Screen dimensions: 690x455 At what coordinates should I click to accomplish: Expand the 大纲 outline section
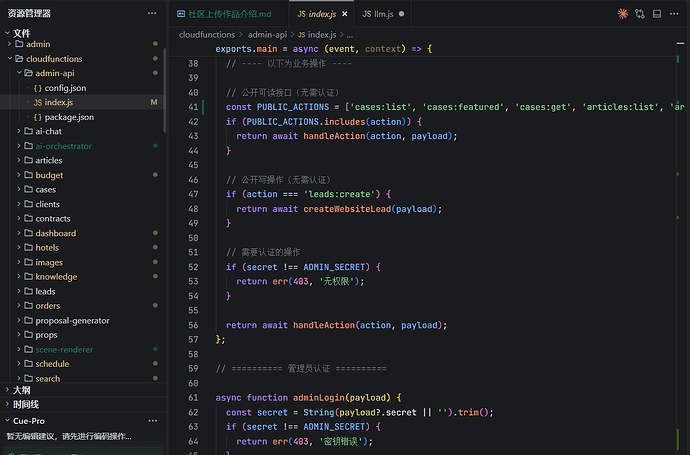pyautogui.click(x=7, y=390)
